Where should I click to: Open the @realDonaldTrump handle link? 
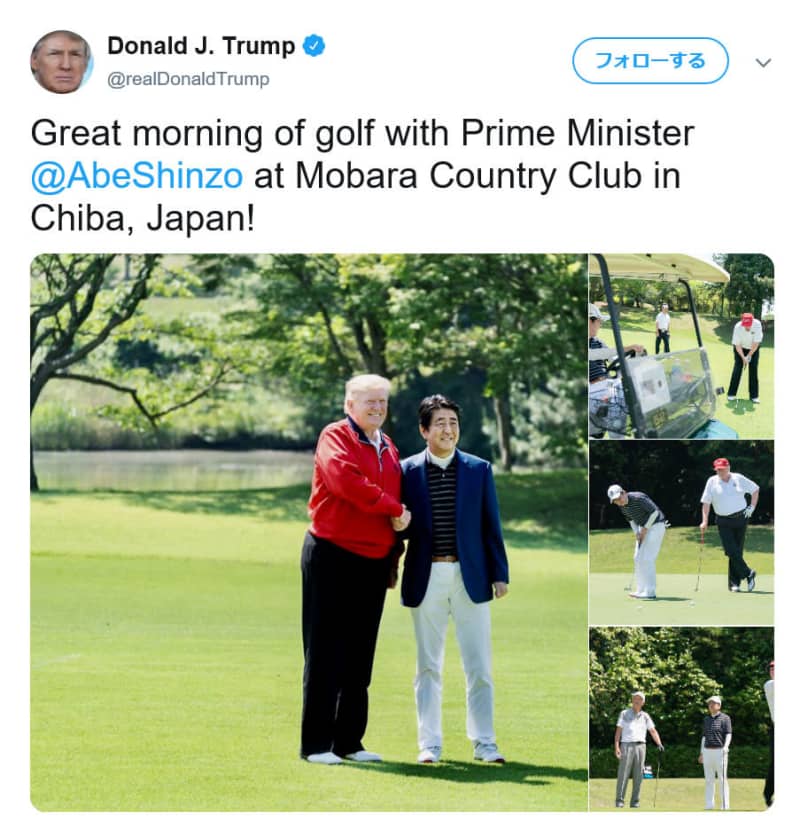(188, 79)
